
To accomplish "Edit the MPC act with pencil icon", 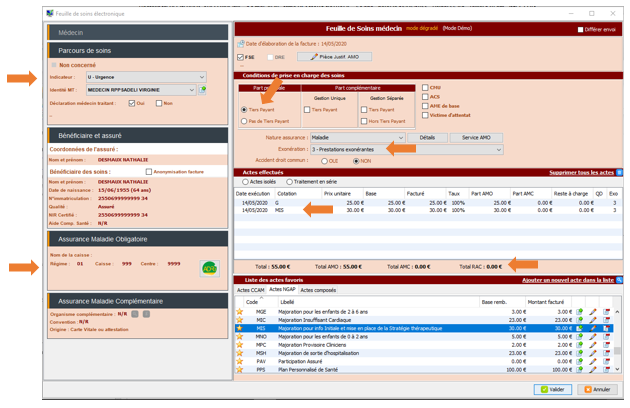I will click(x=593, y=345).
